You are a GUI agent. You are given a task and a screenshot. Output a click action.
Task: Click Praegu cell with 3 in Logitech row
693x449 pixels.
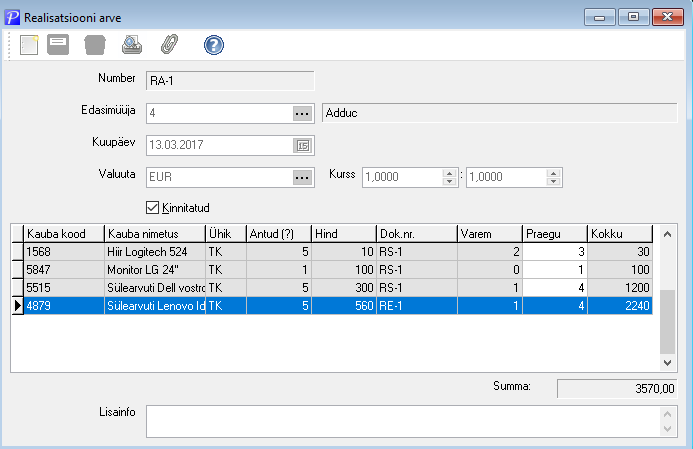[x=555, y=252]
